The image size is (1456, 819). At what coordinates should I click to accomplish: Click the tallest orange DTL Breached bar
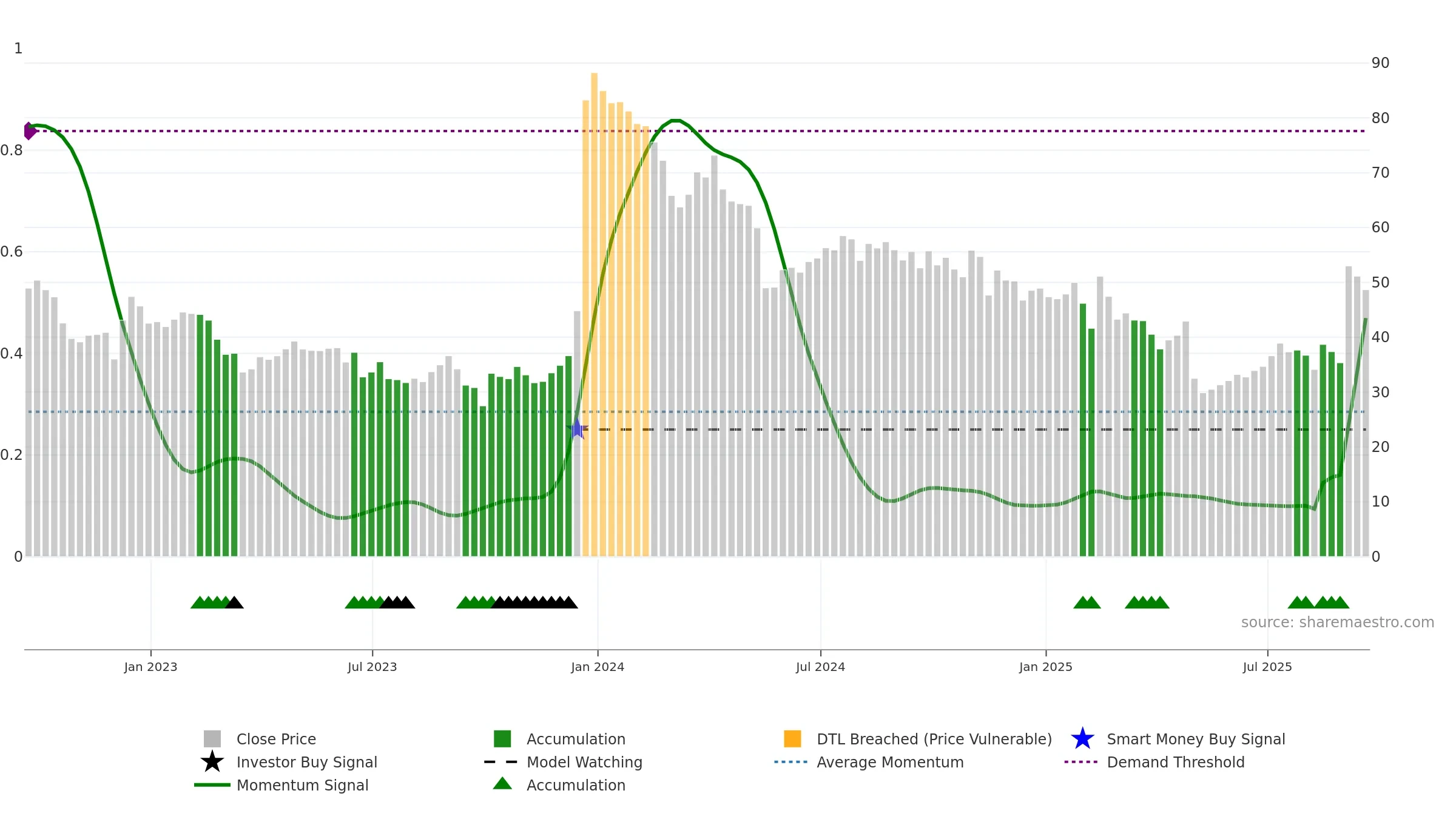point(595,314)
